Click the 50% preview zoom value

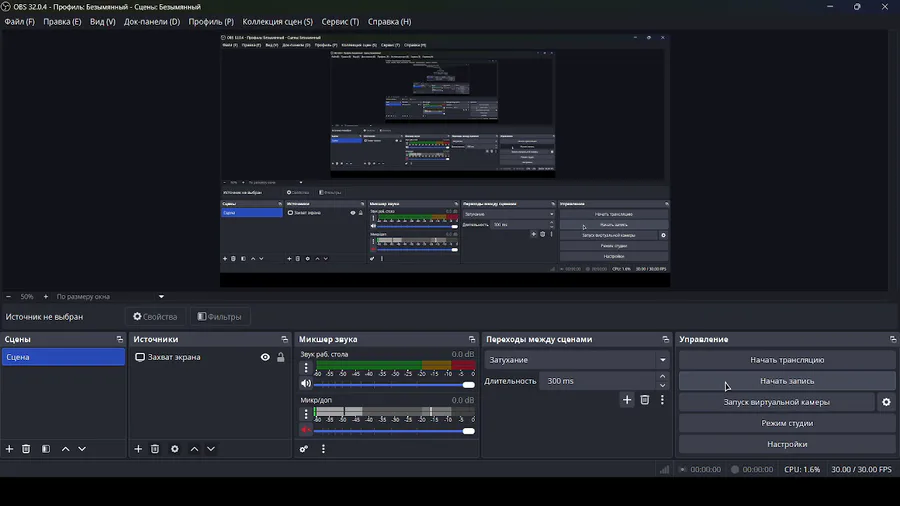tap(27, 297)
